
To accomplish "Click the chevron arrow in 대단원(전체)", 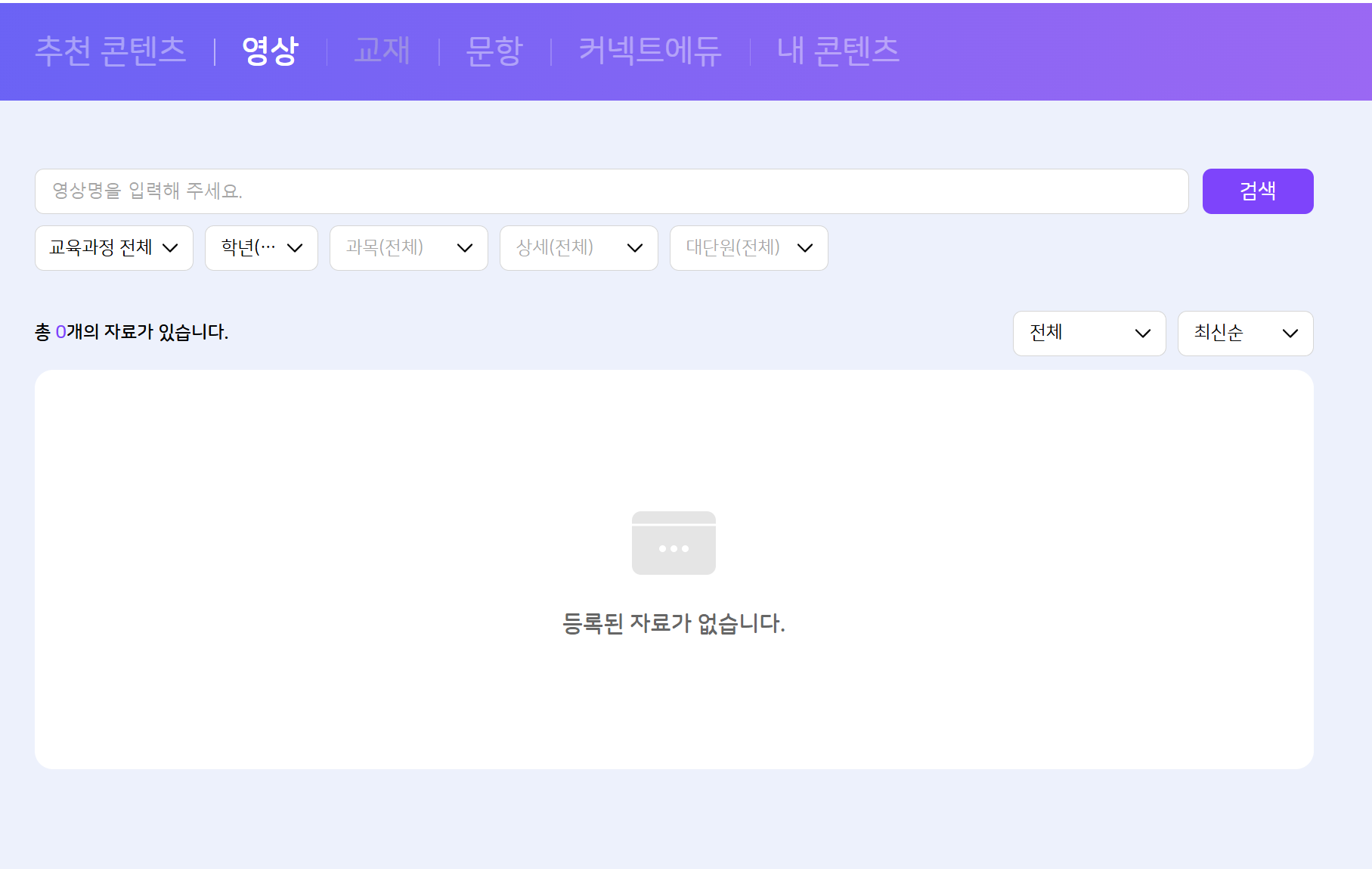I will 805,248.
